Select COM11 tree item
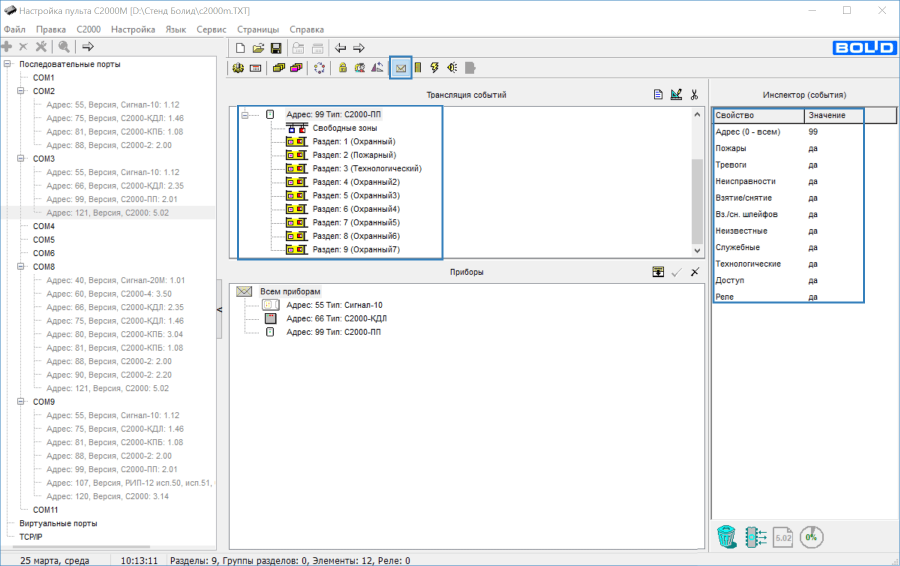 (x=45, y=510)
